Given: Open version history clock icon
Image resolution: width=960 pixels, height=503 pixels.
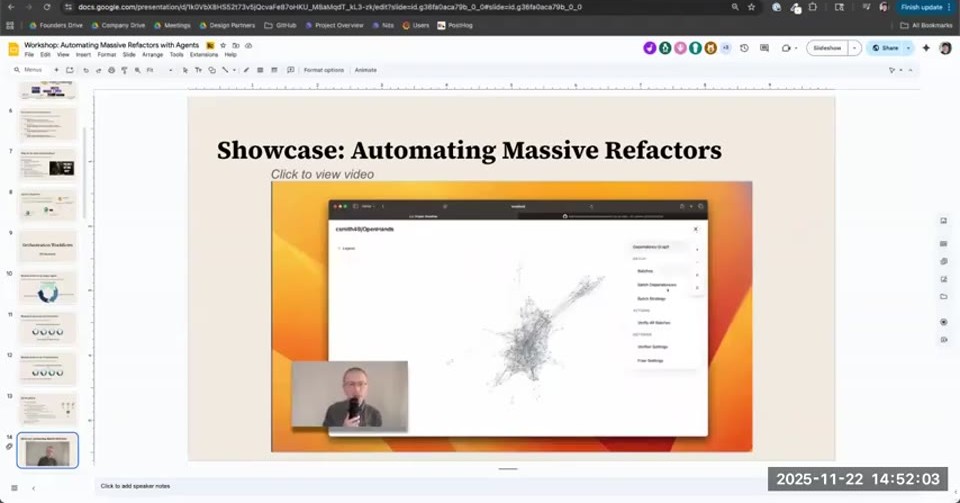Looking at the screenshot, I should point(744,48).
